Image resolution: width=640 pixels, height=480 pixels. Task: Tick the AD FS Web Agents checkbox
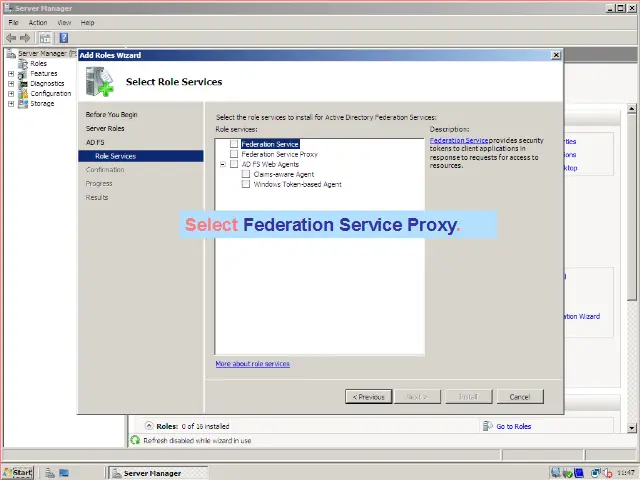pos(234,164)
